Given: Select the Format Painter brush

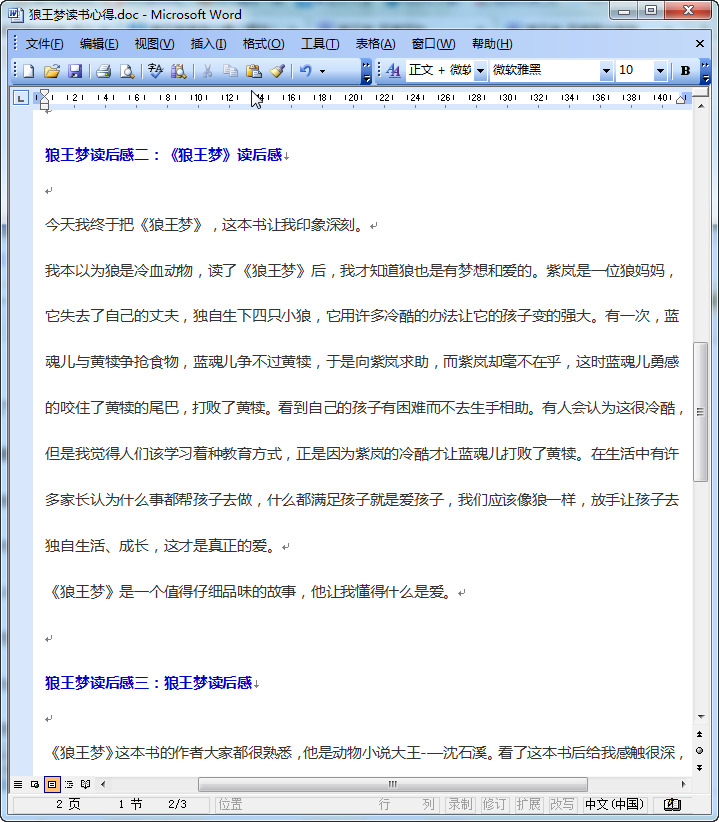Looking at the screenshot, I should coord(277,71).
